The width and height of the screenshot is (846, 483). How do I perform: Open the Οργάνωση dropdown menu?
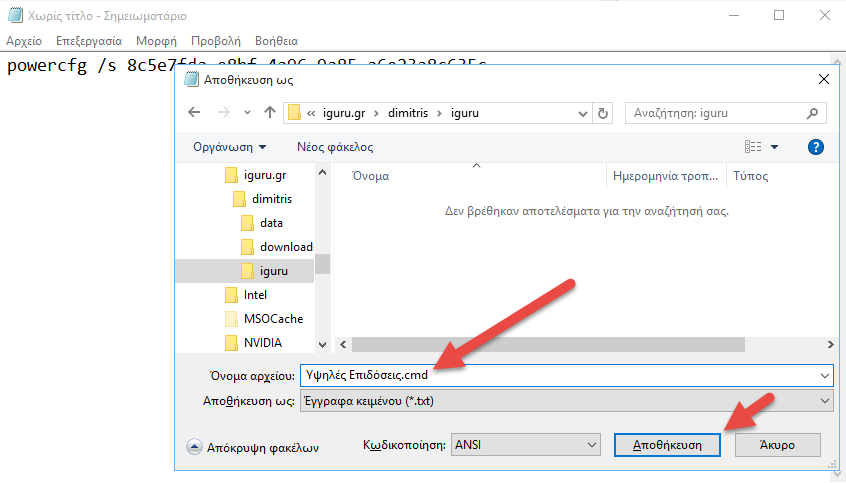(229, 147)
